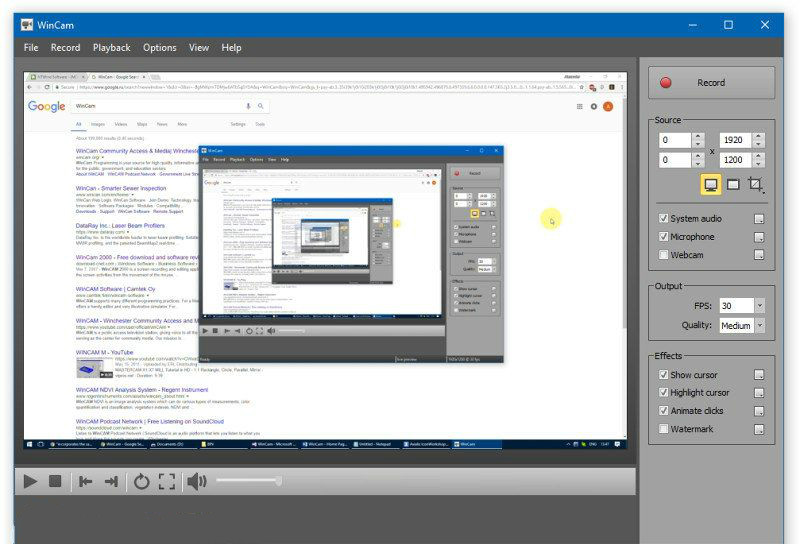Click 'WinCAM Software | Camtek Oy' result
Viewport: 800px width, 544px height.
[115, 289]
